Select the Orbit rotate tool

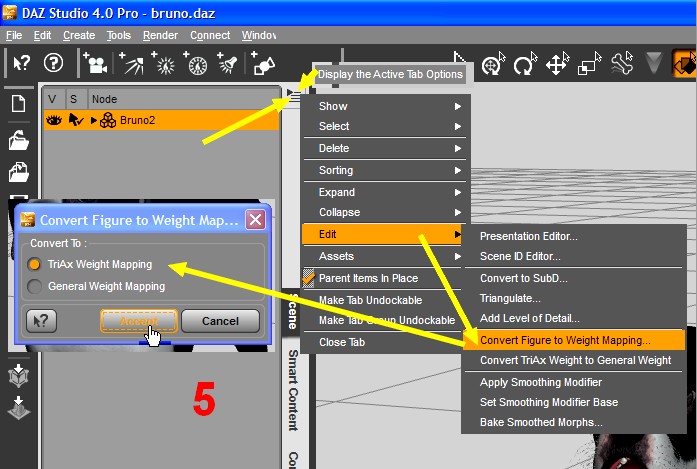525,64
